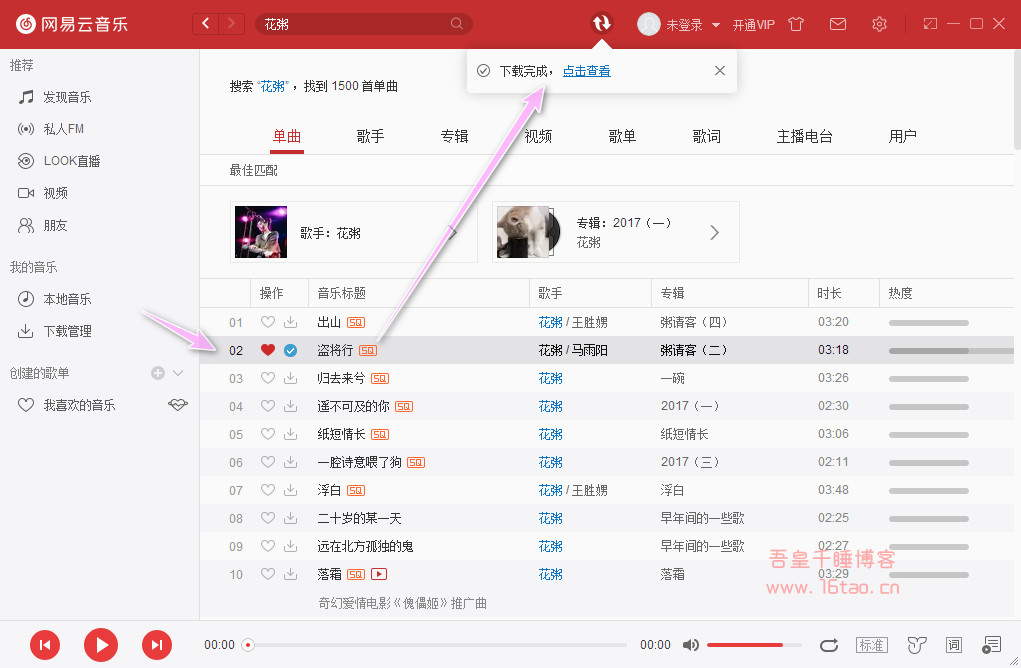Expand the account dropdown next to 未登录
The image size is (1021, 668).
coord(716,25)
